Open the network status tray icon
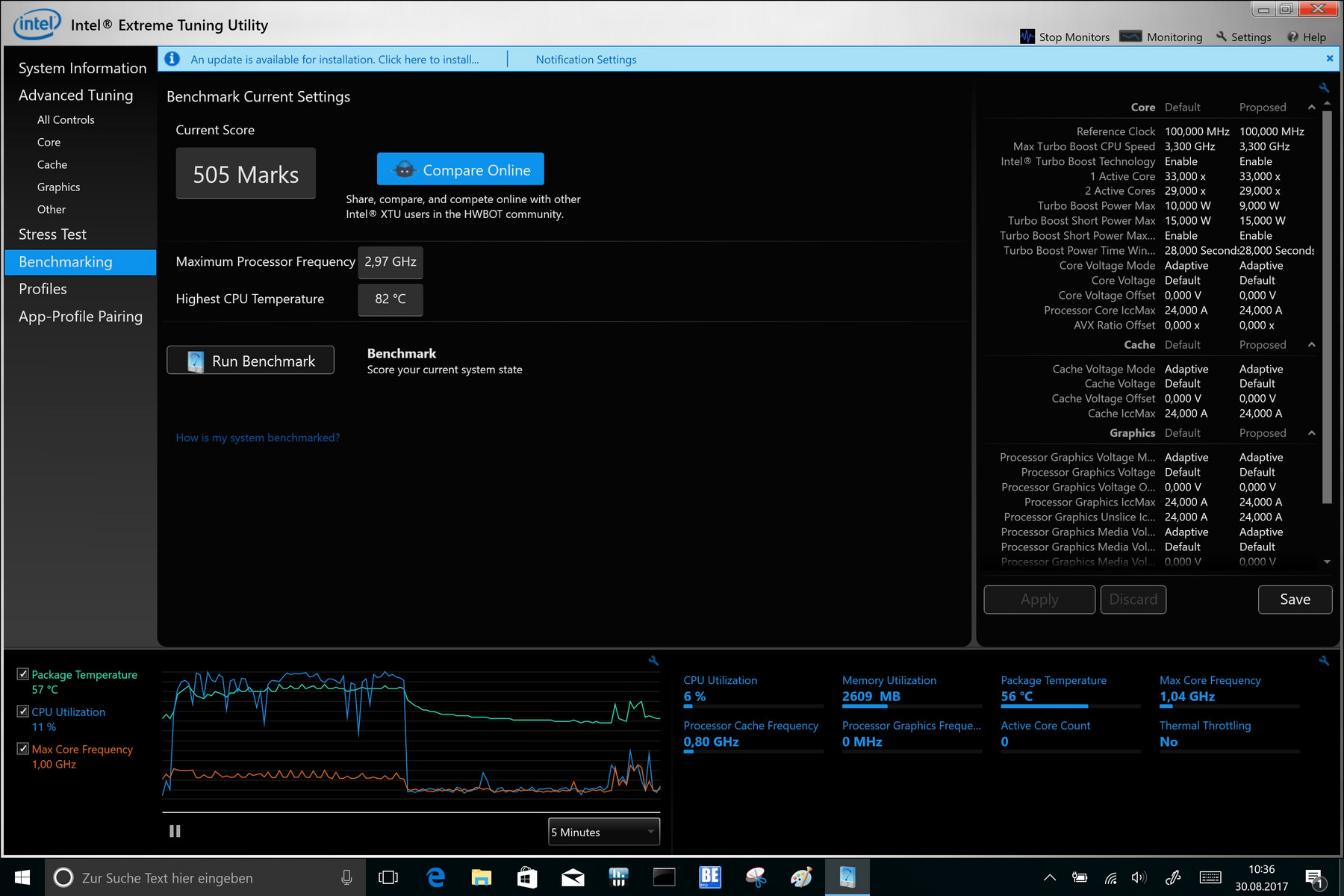1344x896 pixels. [x=1111, y=878]
